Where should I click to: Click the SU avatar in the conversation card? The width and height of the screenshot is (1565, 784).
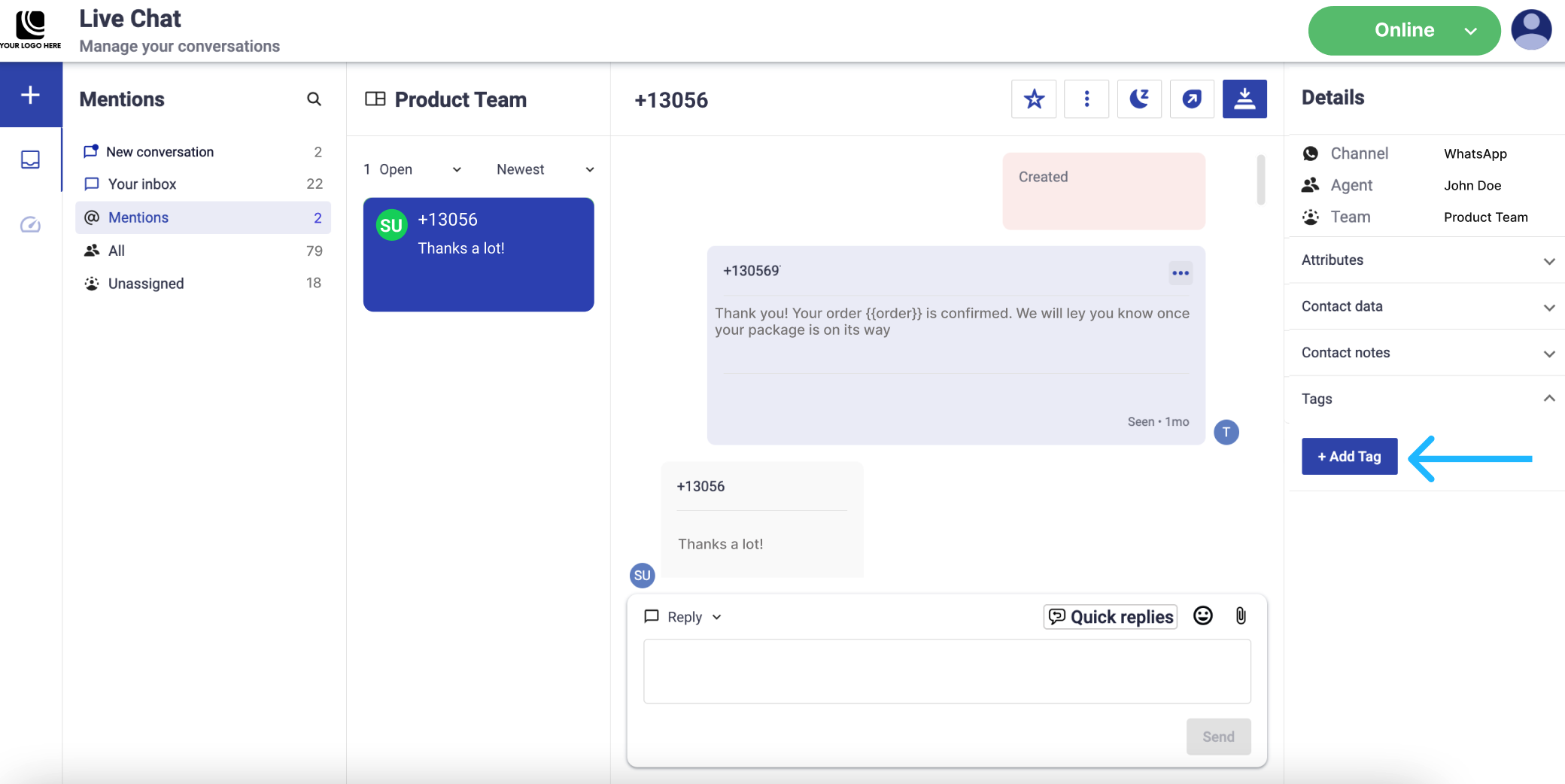(391, 225)
